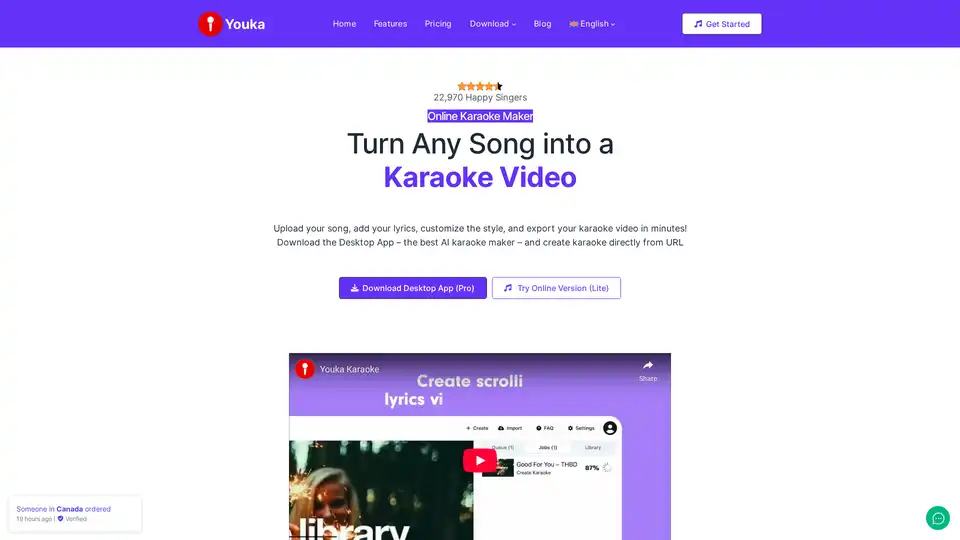Click the Online Karaoke Maker highlighted label
The width and height of the screenshot is (960, 540).
pos(480,116)
